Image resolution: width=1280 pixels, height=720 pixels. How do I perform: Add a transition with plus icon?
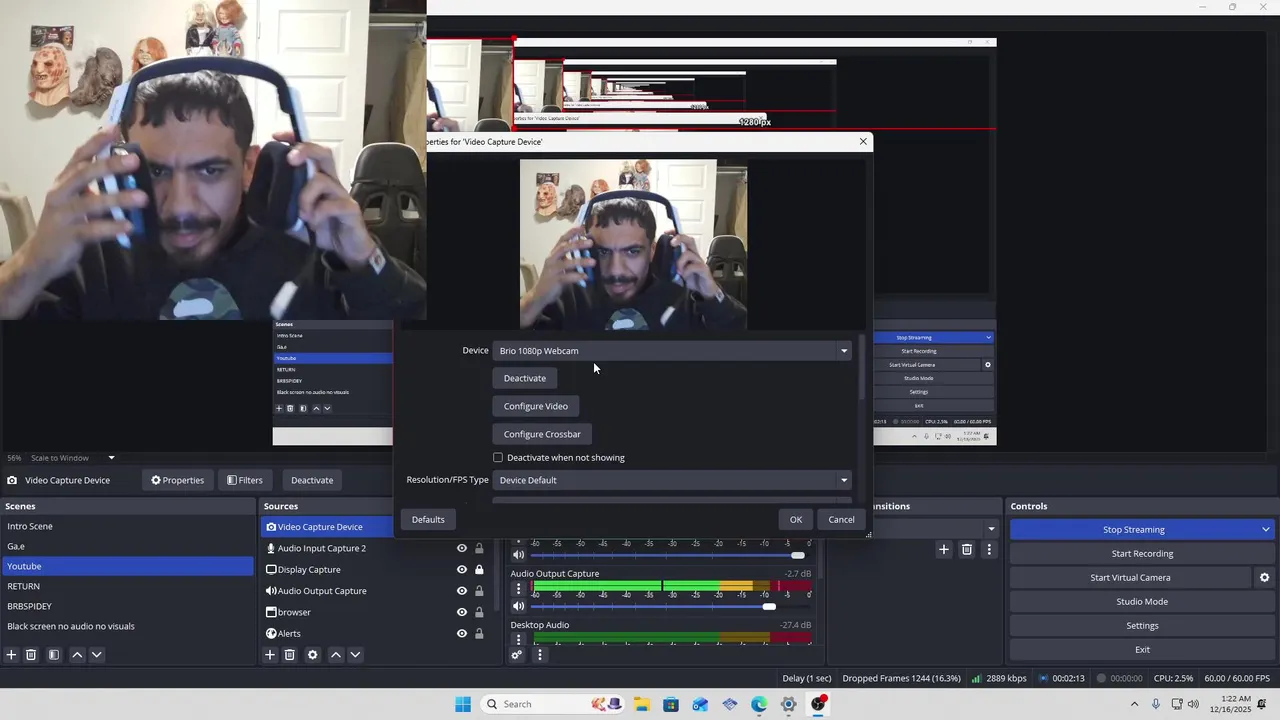(x=943, y=549)
